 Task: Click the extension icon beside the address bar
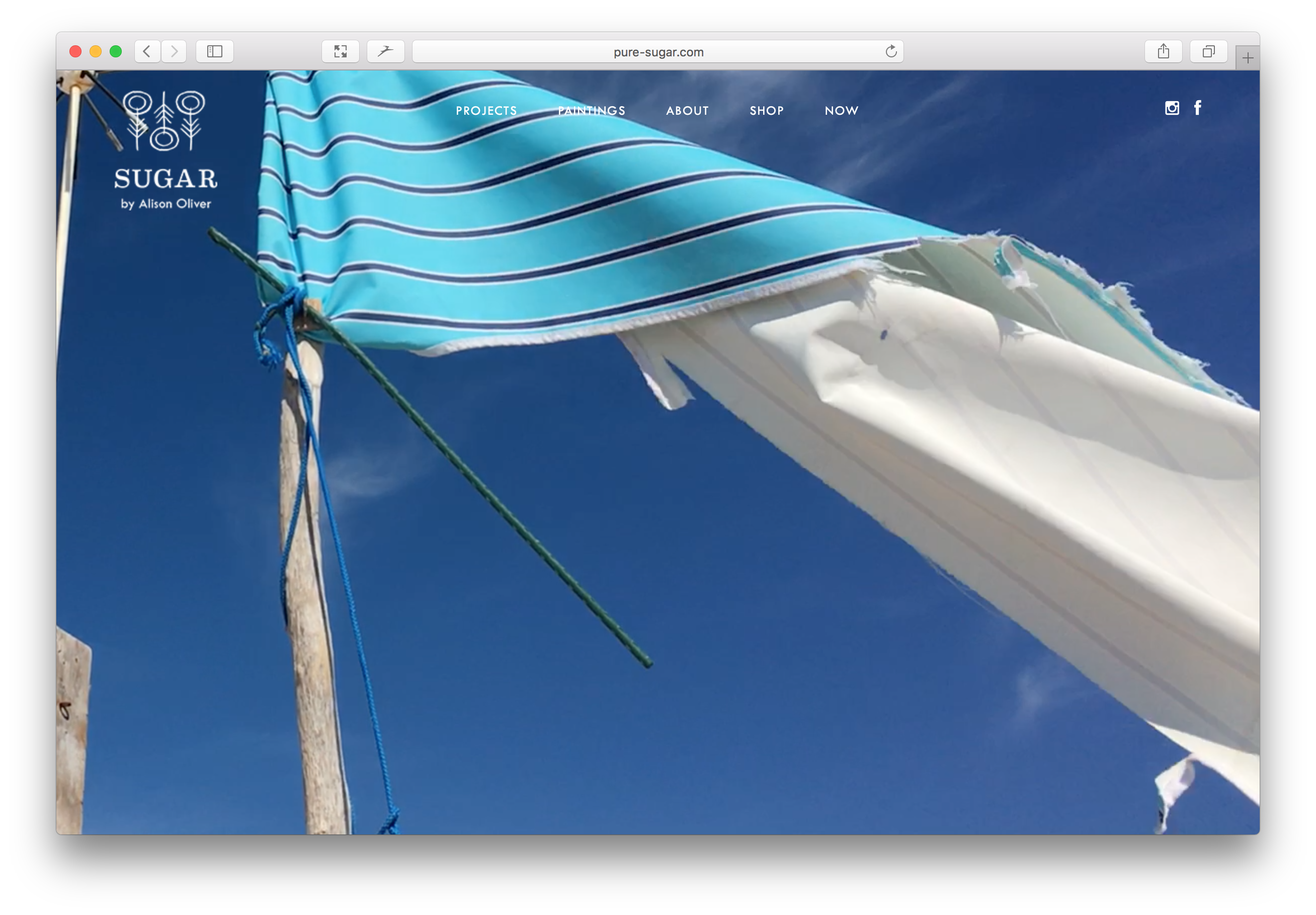click(x=385, y=52)
